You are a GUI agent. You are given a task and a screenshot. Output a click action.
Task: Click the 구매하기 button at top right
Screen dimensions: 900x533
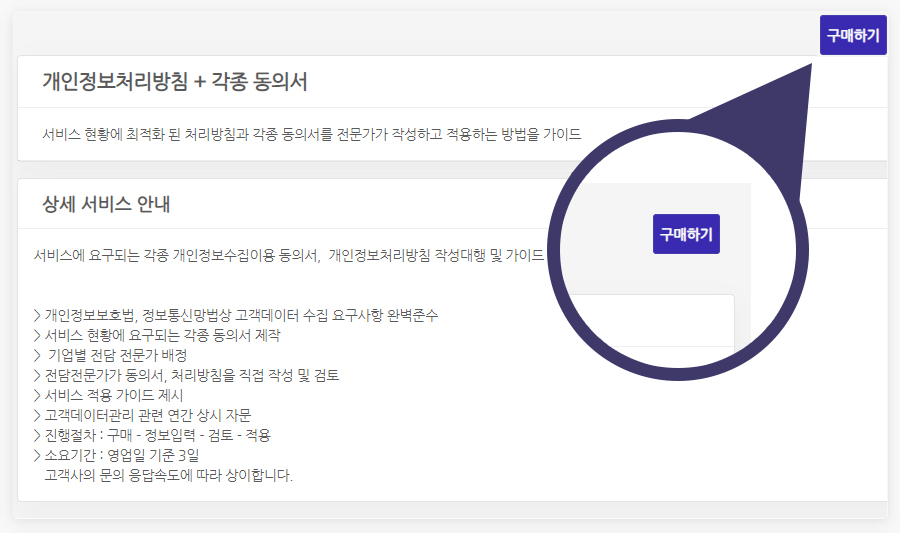tap(853, 35)
